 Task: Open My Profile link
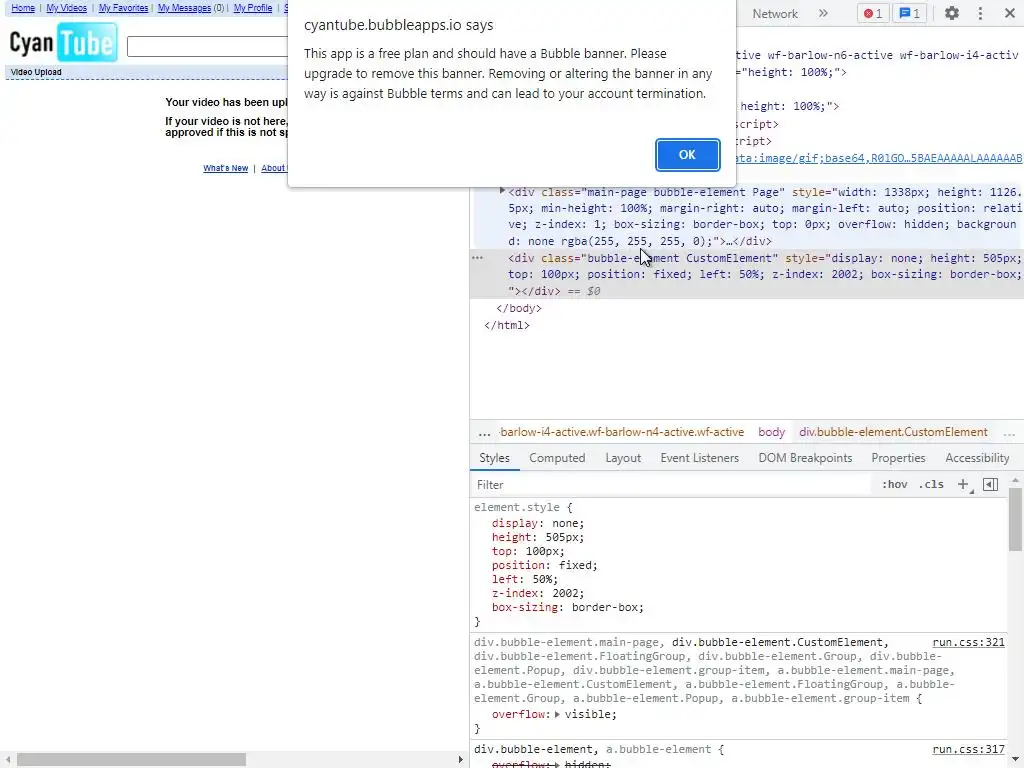[x=253, y=8]
